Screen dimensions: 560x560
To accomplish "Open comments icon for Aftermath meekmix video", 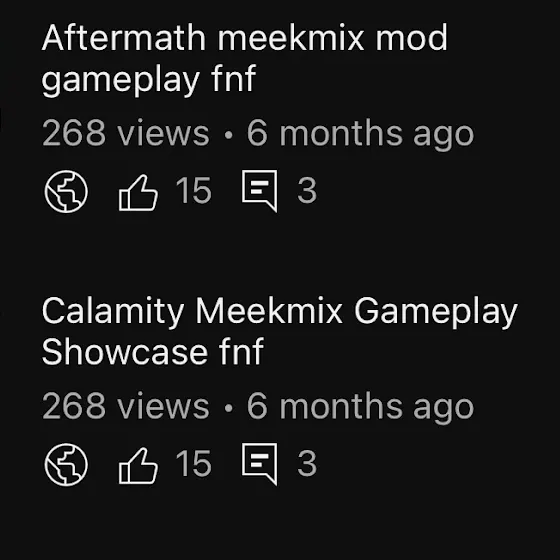I will tap(260, 191).
